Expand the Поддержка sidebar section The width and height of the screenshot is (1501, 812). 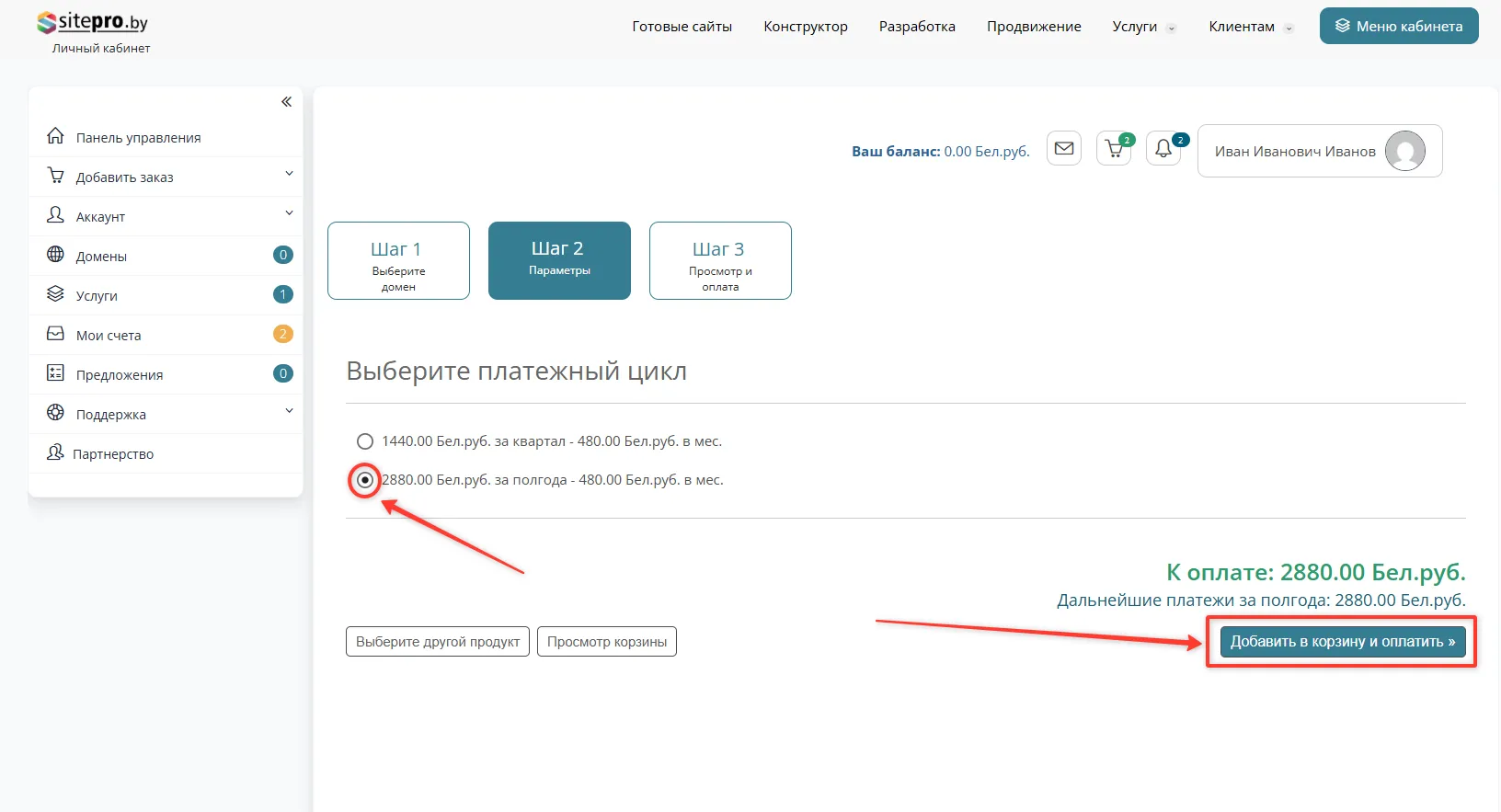coord(289,411)
